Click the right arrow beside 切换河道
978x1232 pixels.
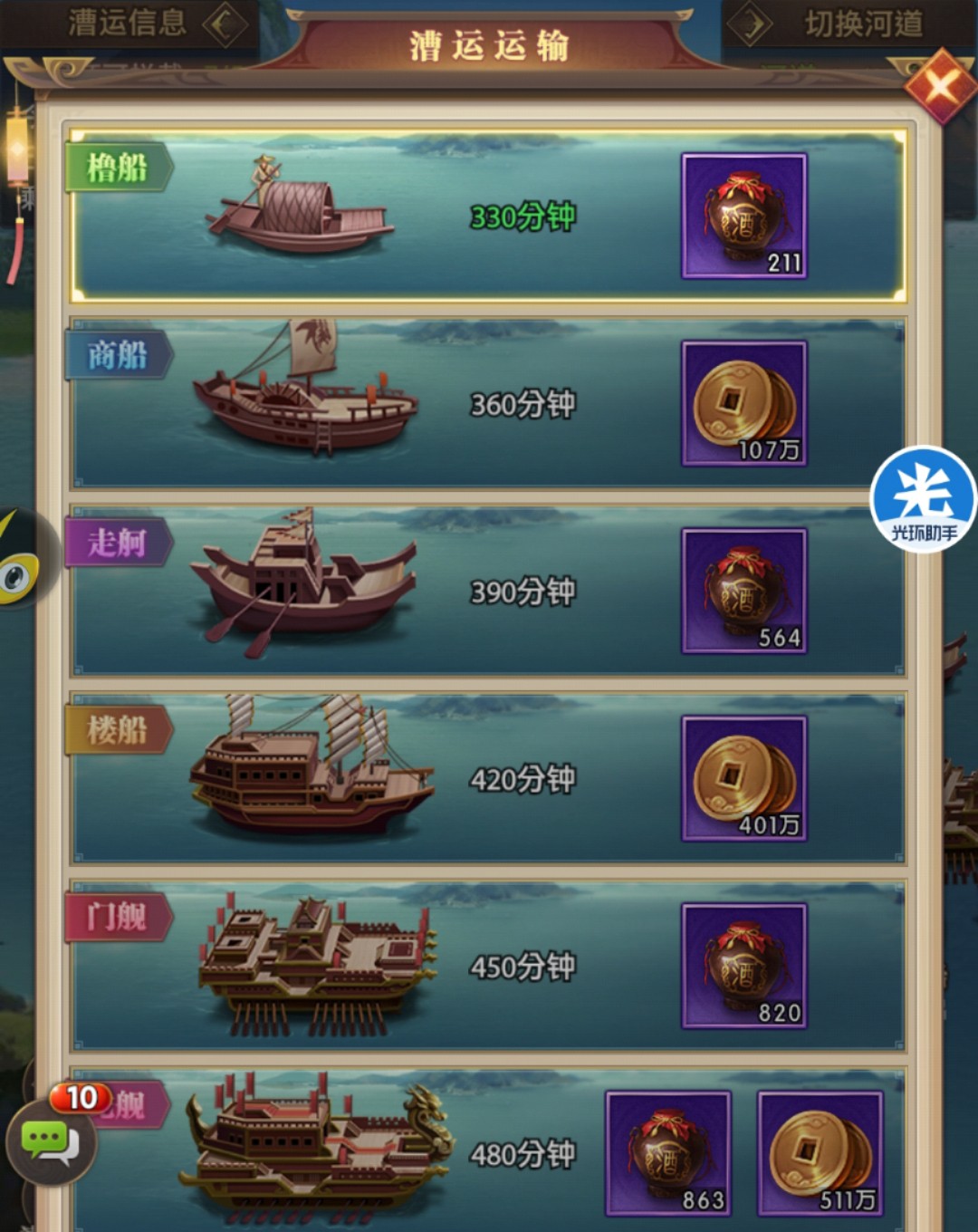click(751, 24)
